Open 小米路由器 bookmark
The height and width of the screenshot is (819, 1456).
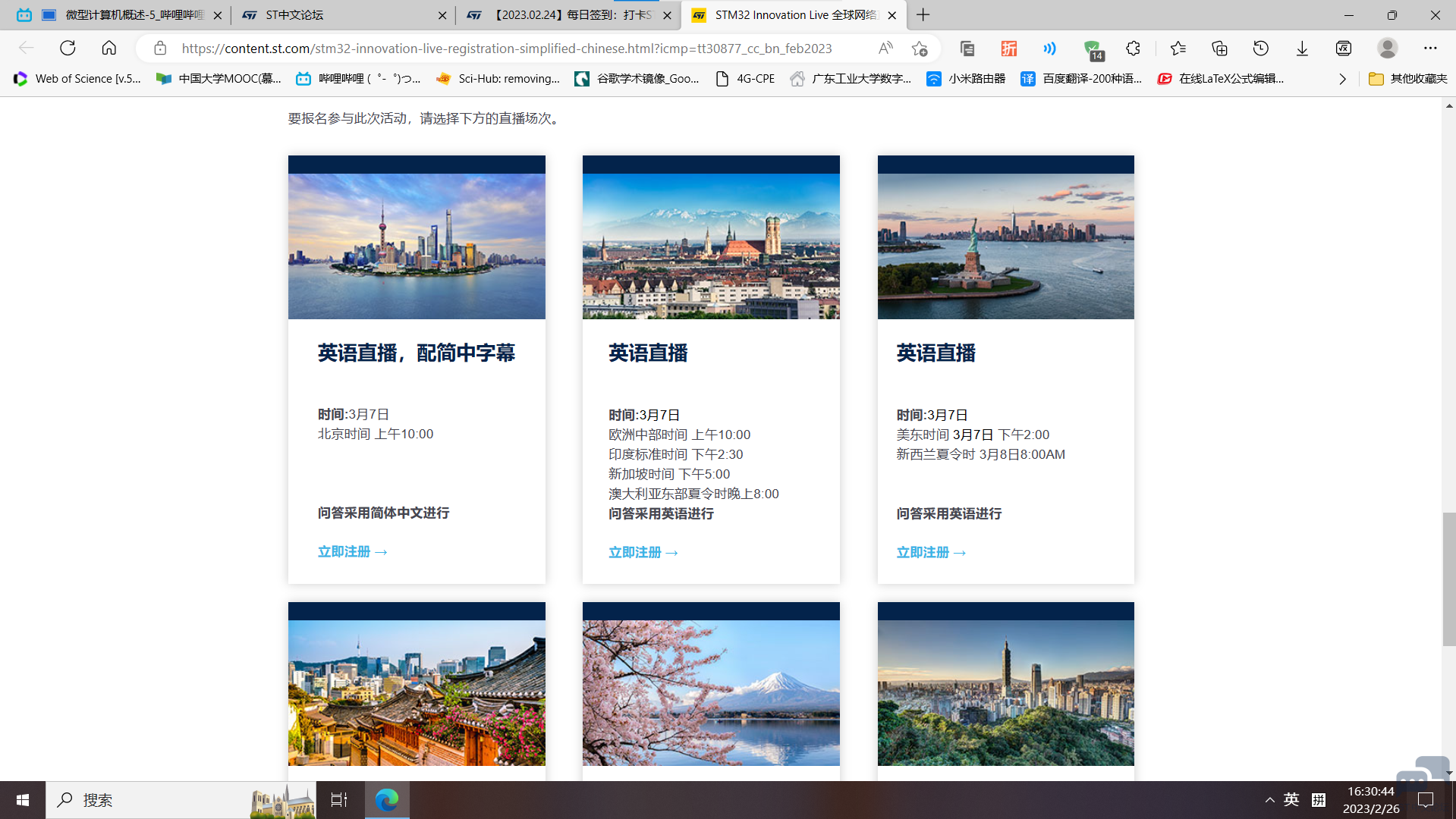coord(966,78)
